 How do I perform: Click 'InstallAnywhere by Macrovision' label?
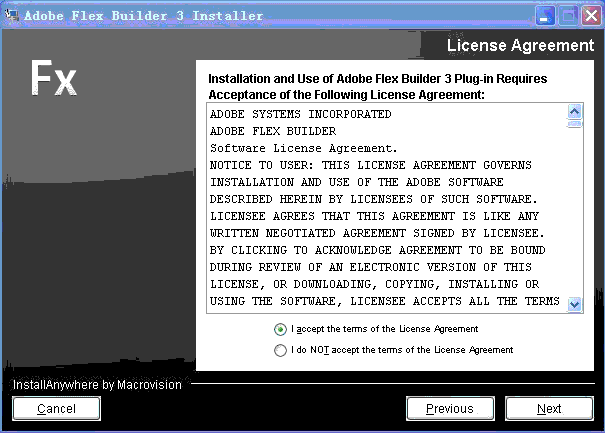(x=97, y=385)
